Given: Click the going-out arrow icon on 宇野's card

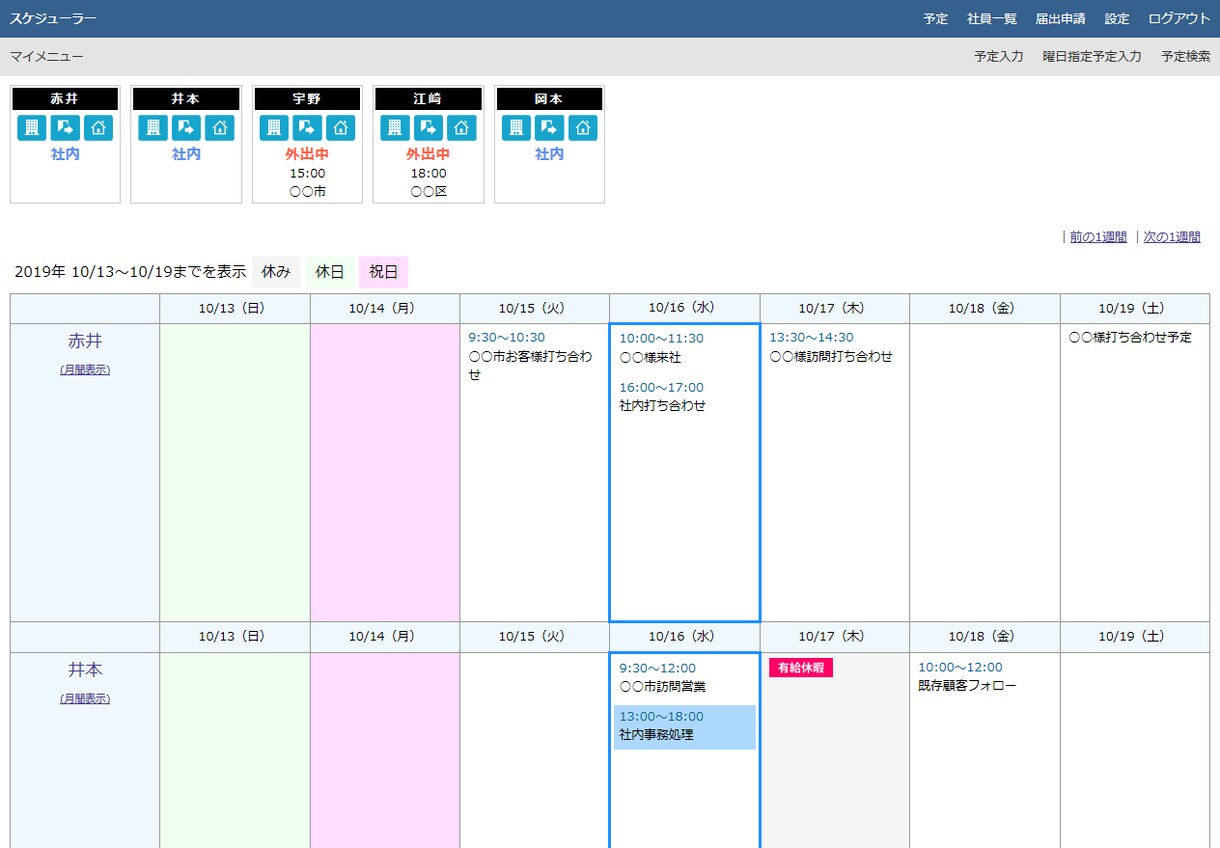Looking at the screenshot, I should click(307, 128).
